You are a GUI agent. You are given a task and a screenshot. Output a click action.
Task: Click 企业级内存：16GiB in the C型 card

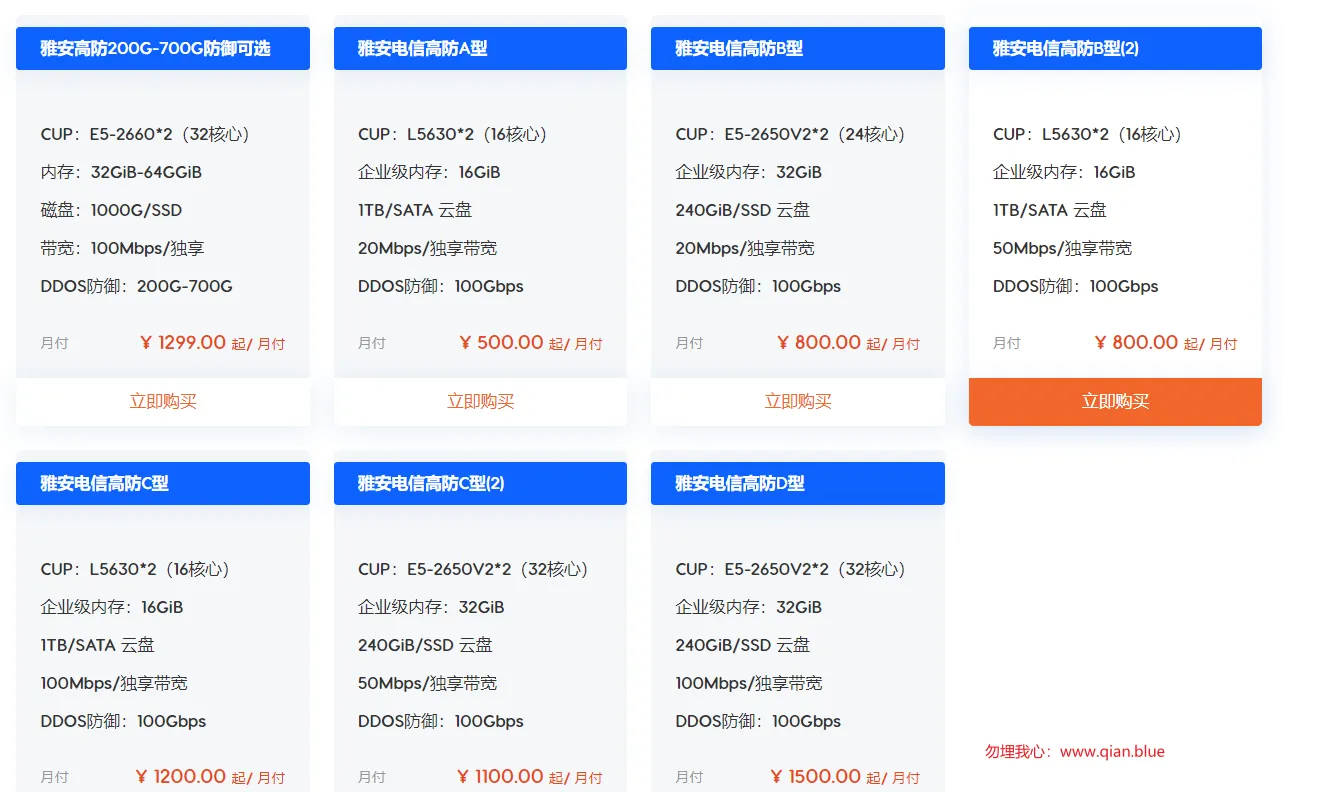coord(112,607)
